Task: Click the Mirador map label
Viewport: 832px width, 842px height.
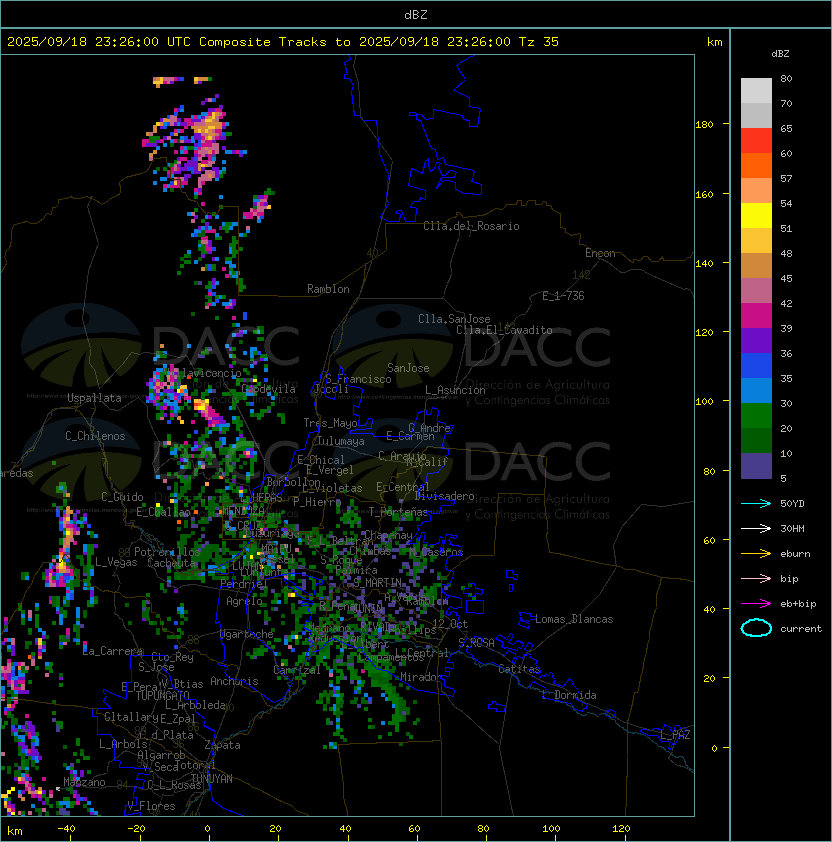Action: point(422,677)
